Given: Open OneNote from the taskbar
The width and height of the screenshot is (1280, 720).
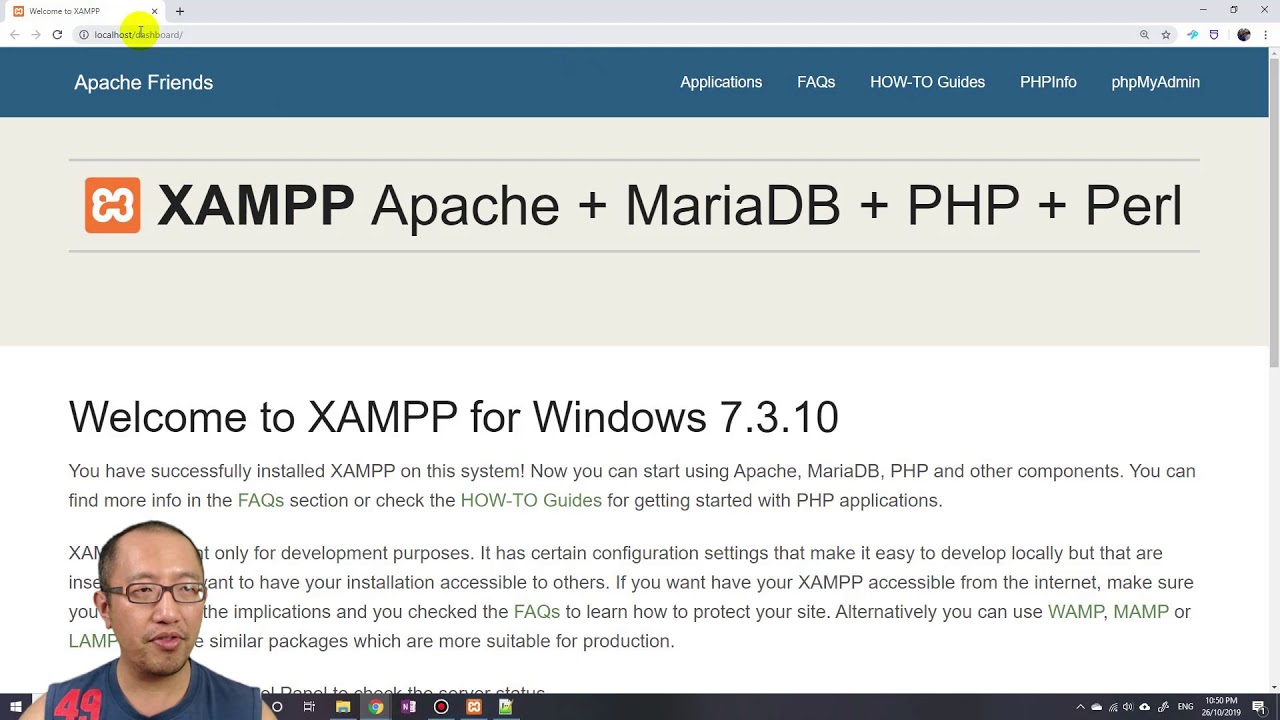Looking at the screenshot, I should click(x=408, y=707).
